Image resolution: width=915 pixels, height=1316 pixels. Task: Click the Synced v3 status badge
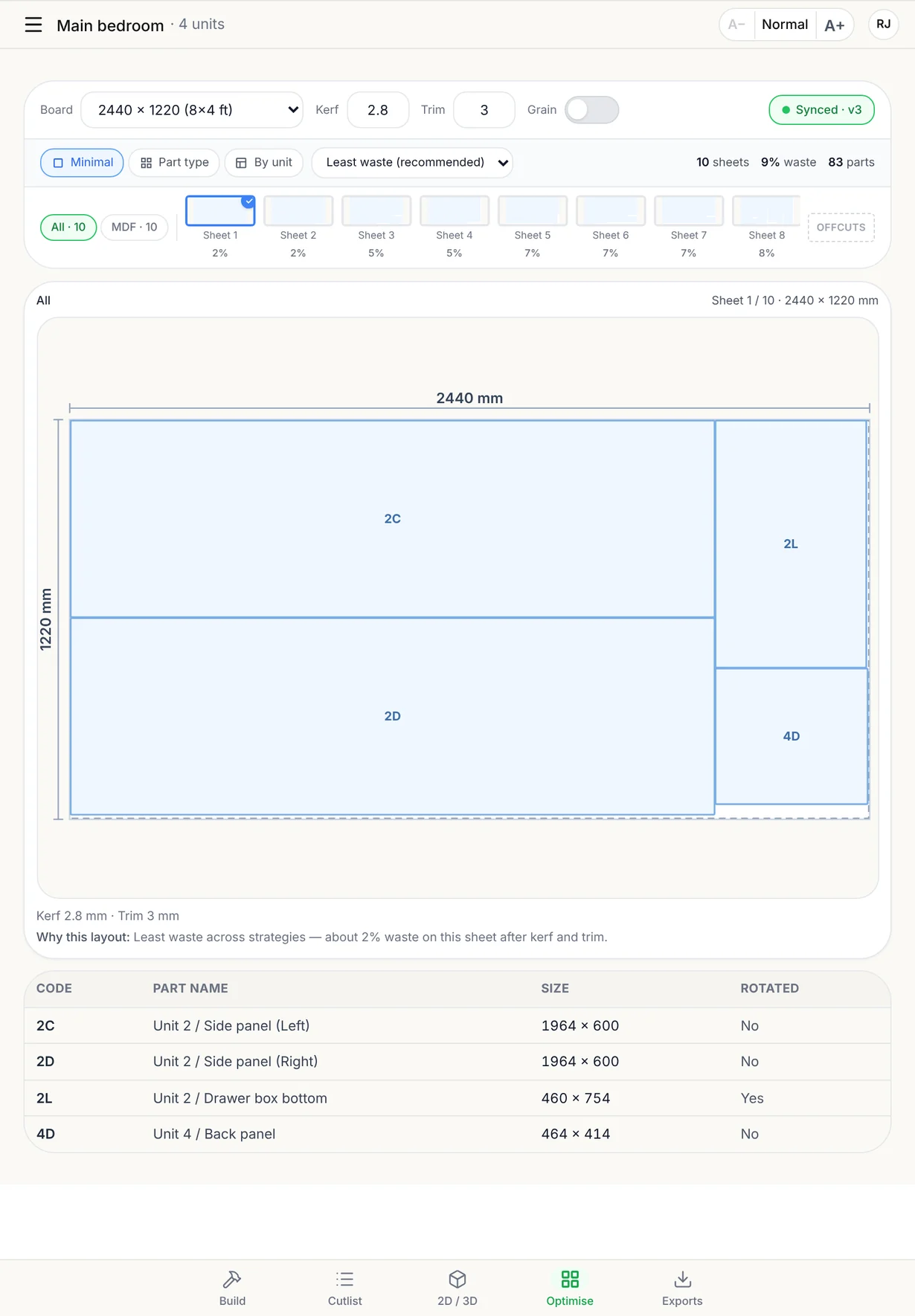pos(821,110)
